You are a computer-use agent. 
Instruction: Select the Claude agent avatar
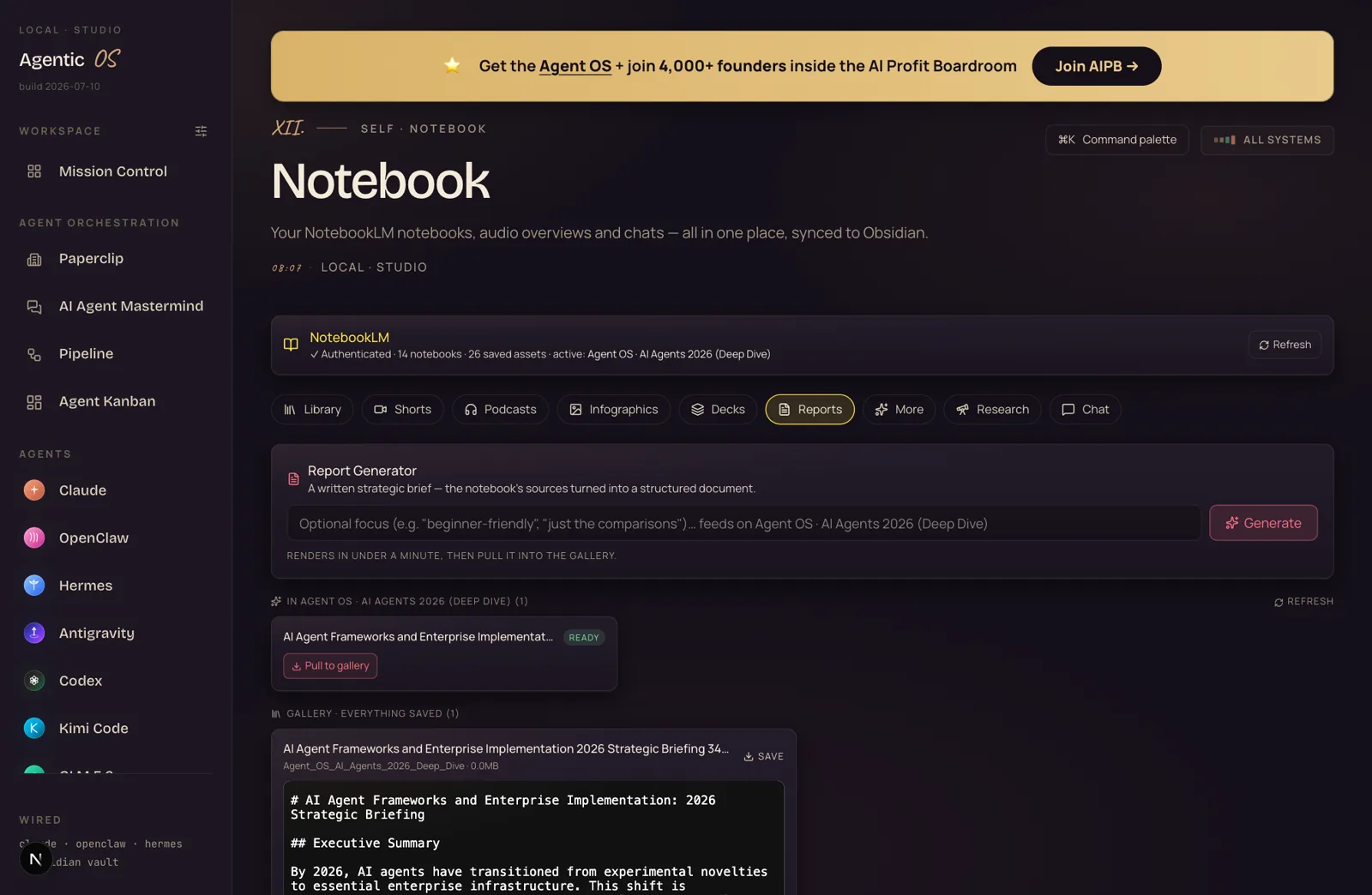(34, 490)
